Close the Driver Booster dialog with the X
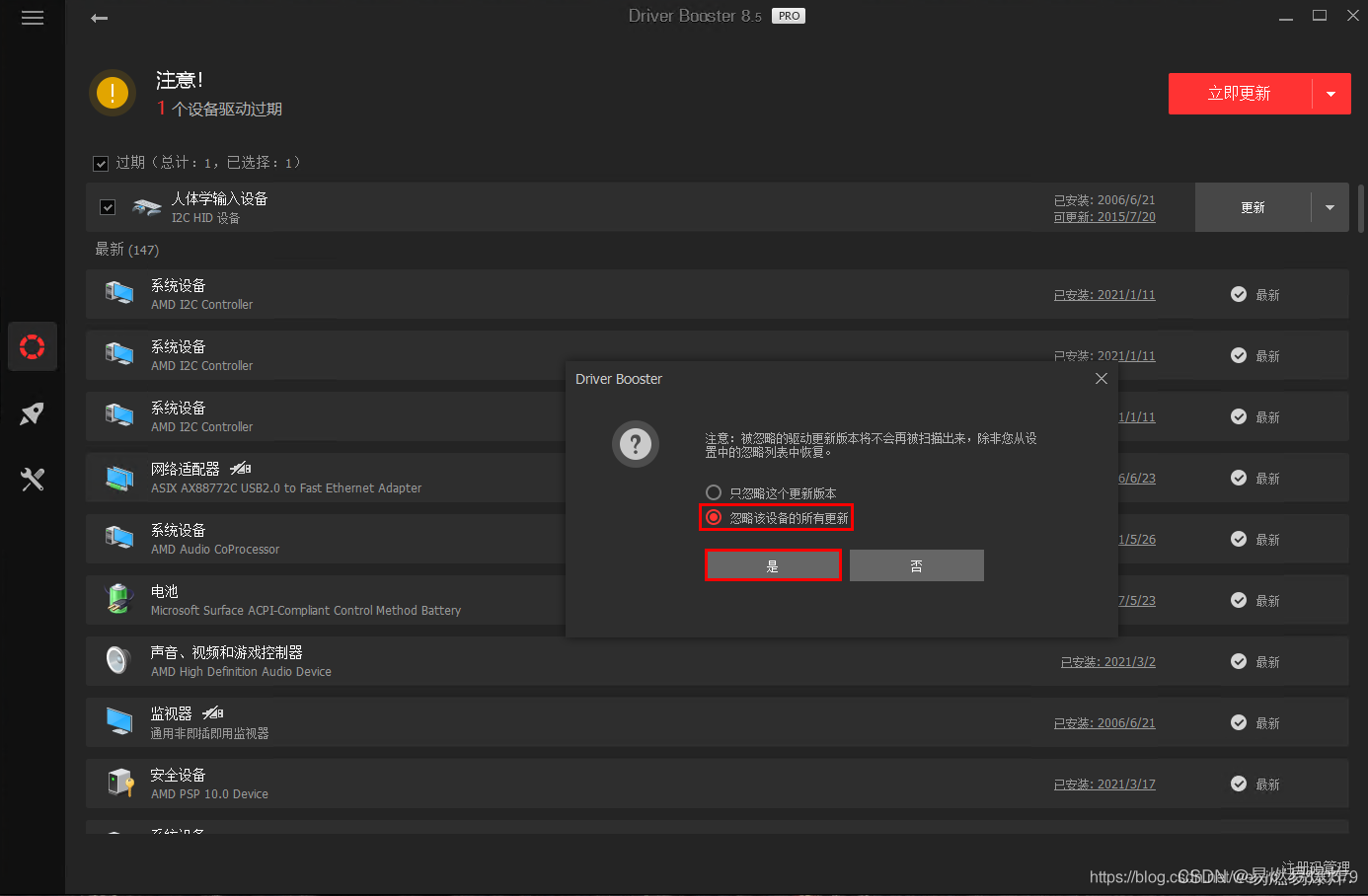Screen dimensions: 1368x896 (1102, 379)
